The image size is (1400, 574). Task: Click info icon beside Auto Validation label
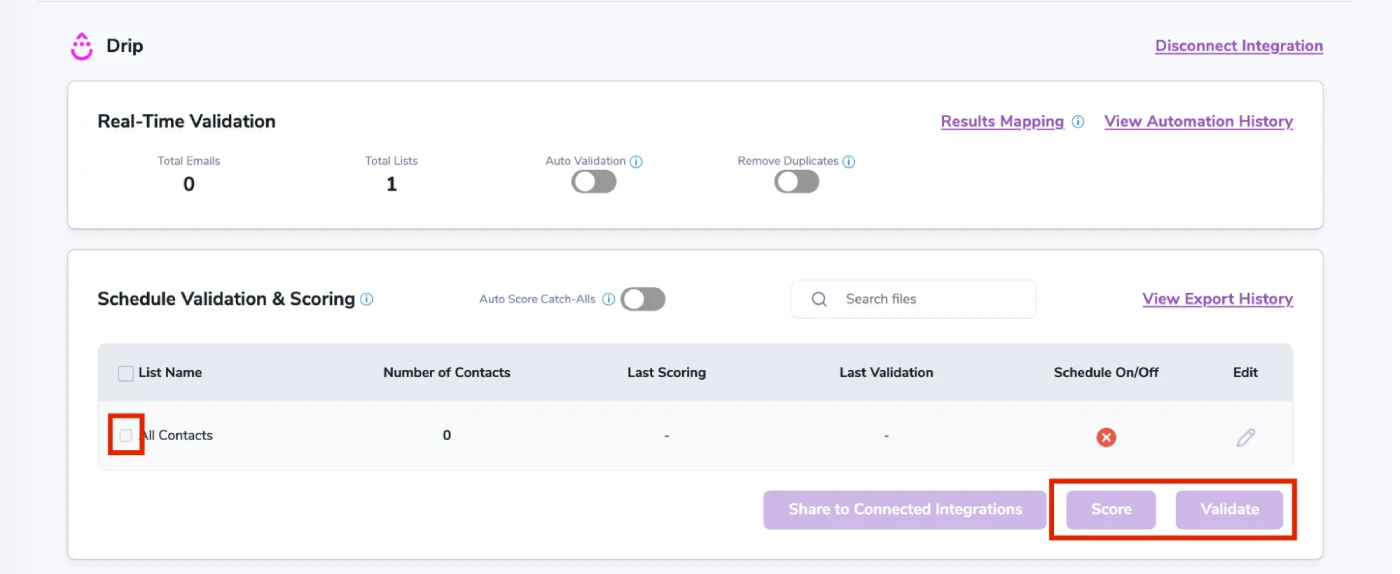pyautogui.click(x=637, y=161)
